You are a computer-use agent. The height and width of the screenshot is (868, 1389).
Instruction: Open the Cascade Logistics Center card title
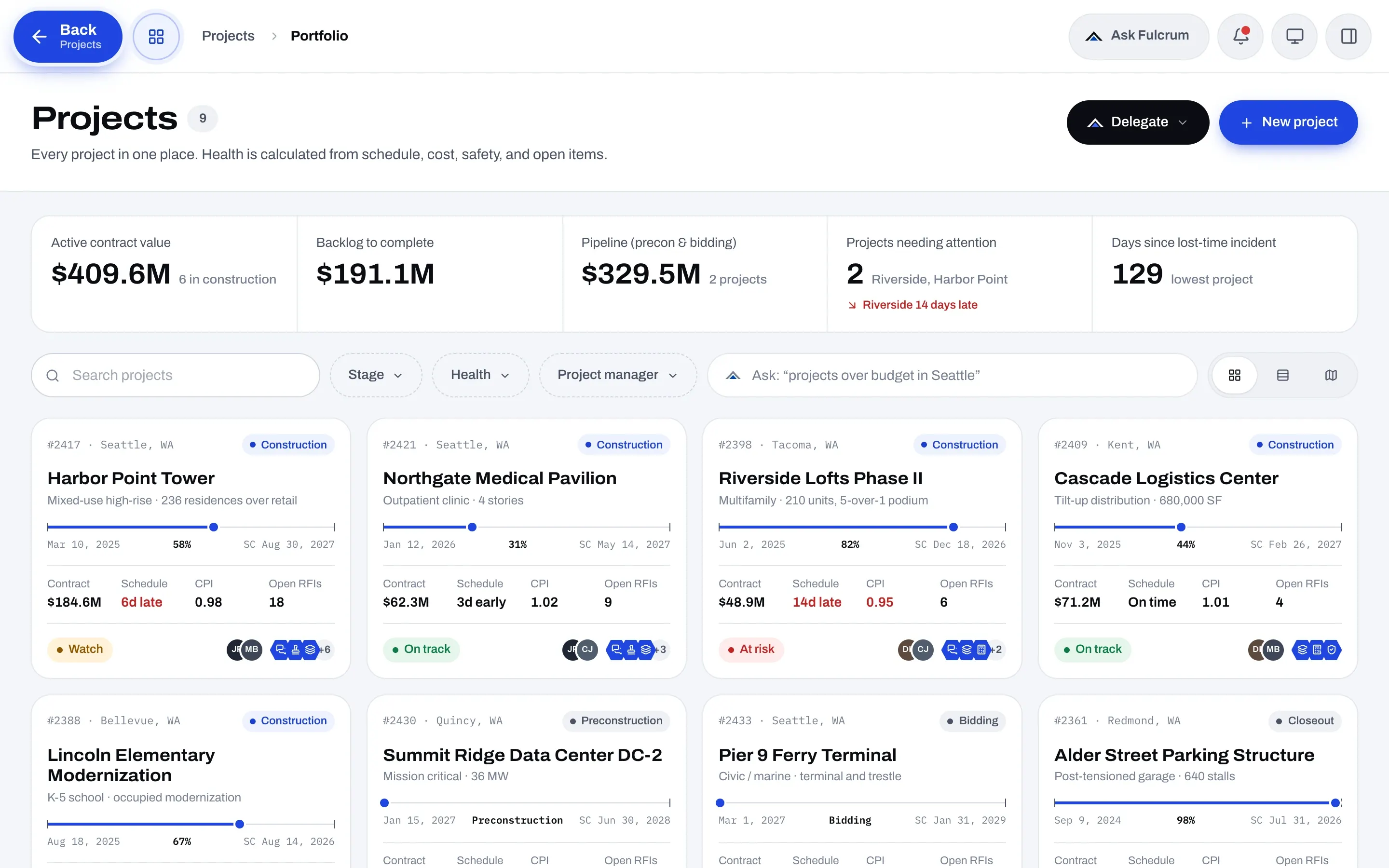[x=1166, y=478]
